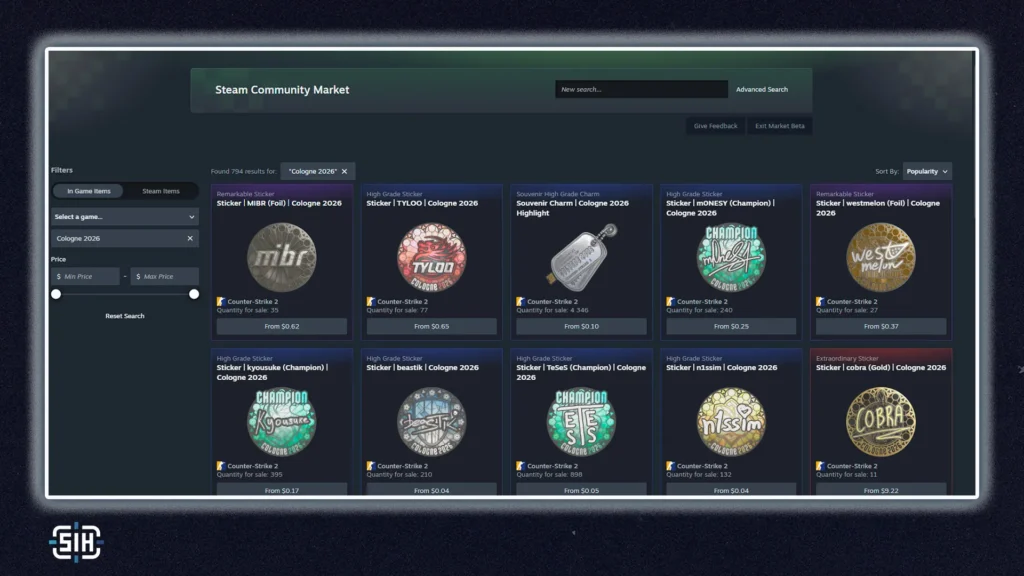Open the m0NESY Champion sticker image
The image size is (1024, 576).
[731, 257]
